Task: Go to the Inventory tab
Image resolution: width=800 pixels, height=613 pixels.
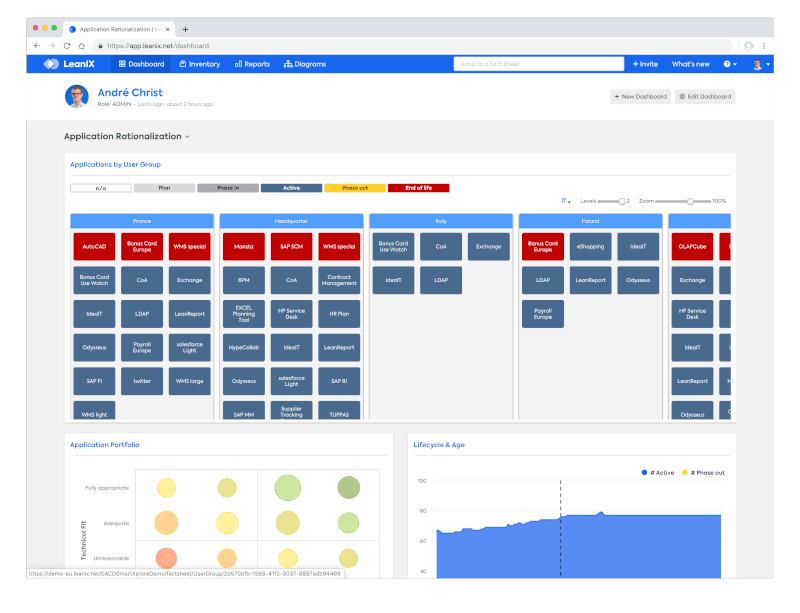Action: click(x=200, y=64)
